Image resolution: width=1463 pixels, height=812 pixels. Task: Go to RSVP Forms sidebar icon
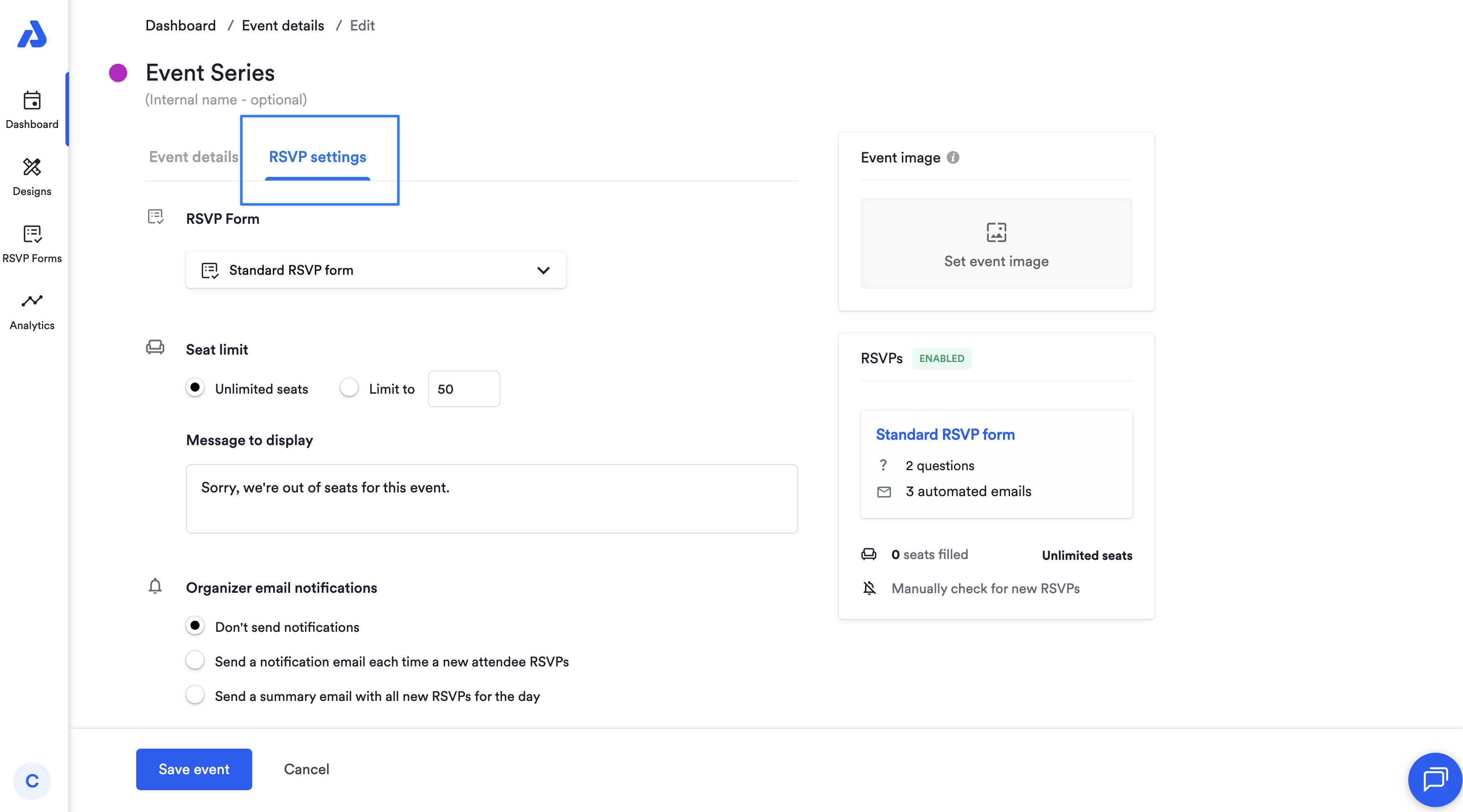(x=32, y=234)
